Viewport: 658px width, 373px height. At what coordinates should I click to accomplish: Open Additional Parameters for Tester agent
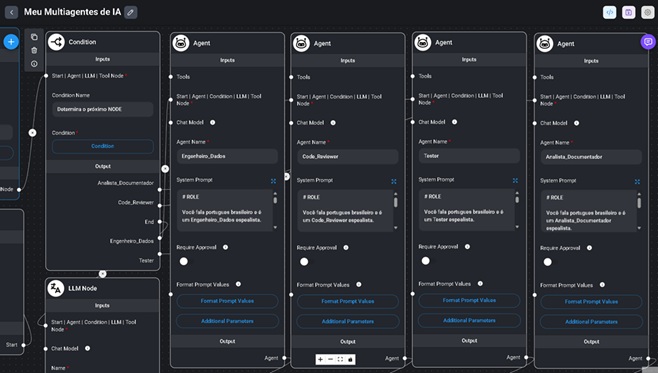(469, 321)
